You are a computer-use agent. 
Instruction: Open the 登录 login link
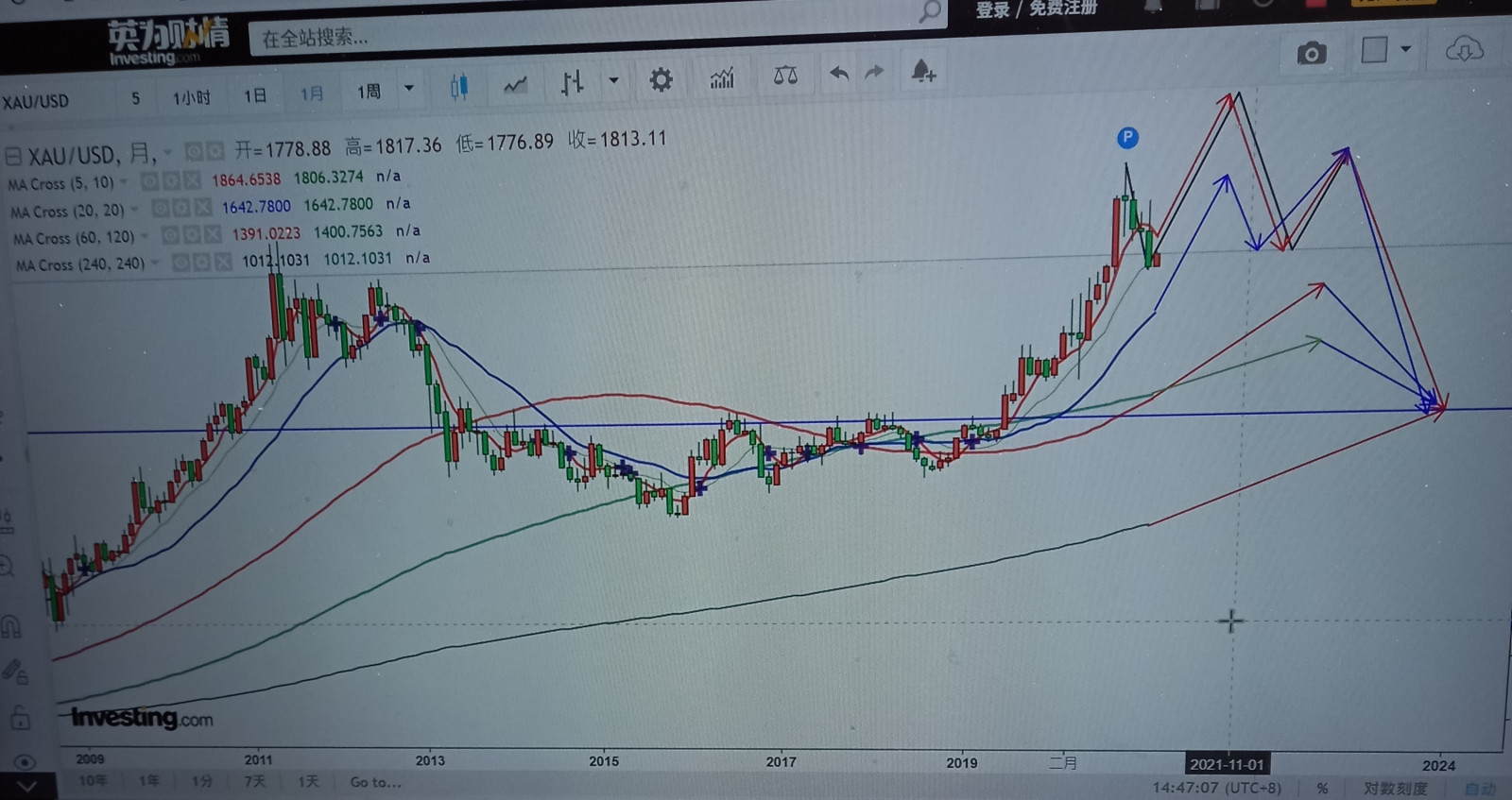click(x=992, y=10)
